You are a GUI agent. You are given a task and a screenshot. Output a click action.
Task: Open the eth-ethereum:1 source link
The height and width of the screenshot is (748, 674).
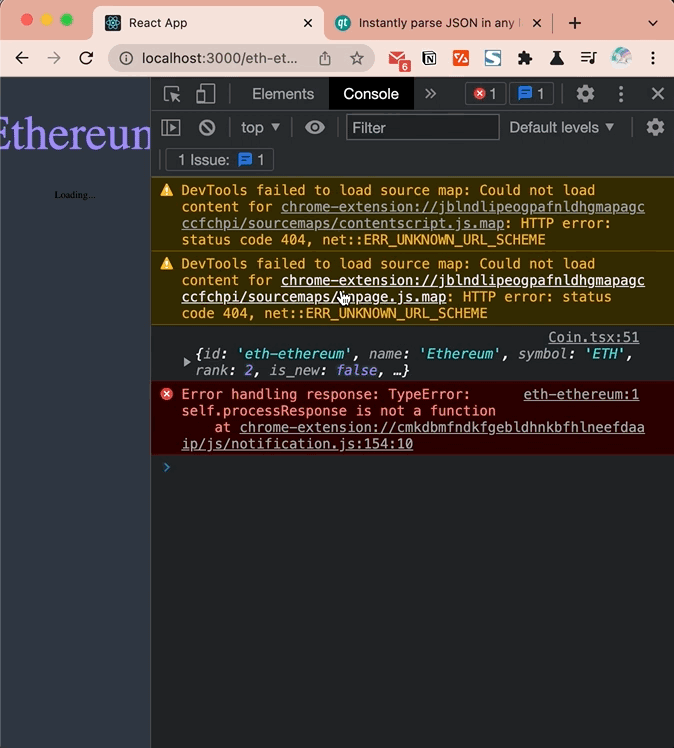[581, 394]
